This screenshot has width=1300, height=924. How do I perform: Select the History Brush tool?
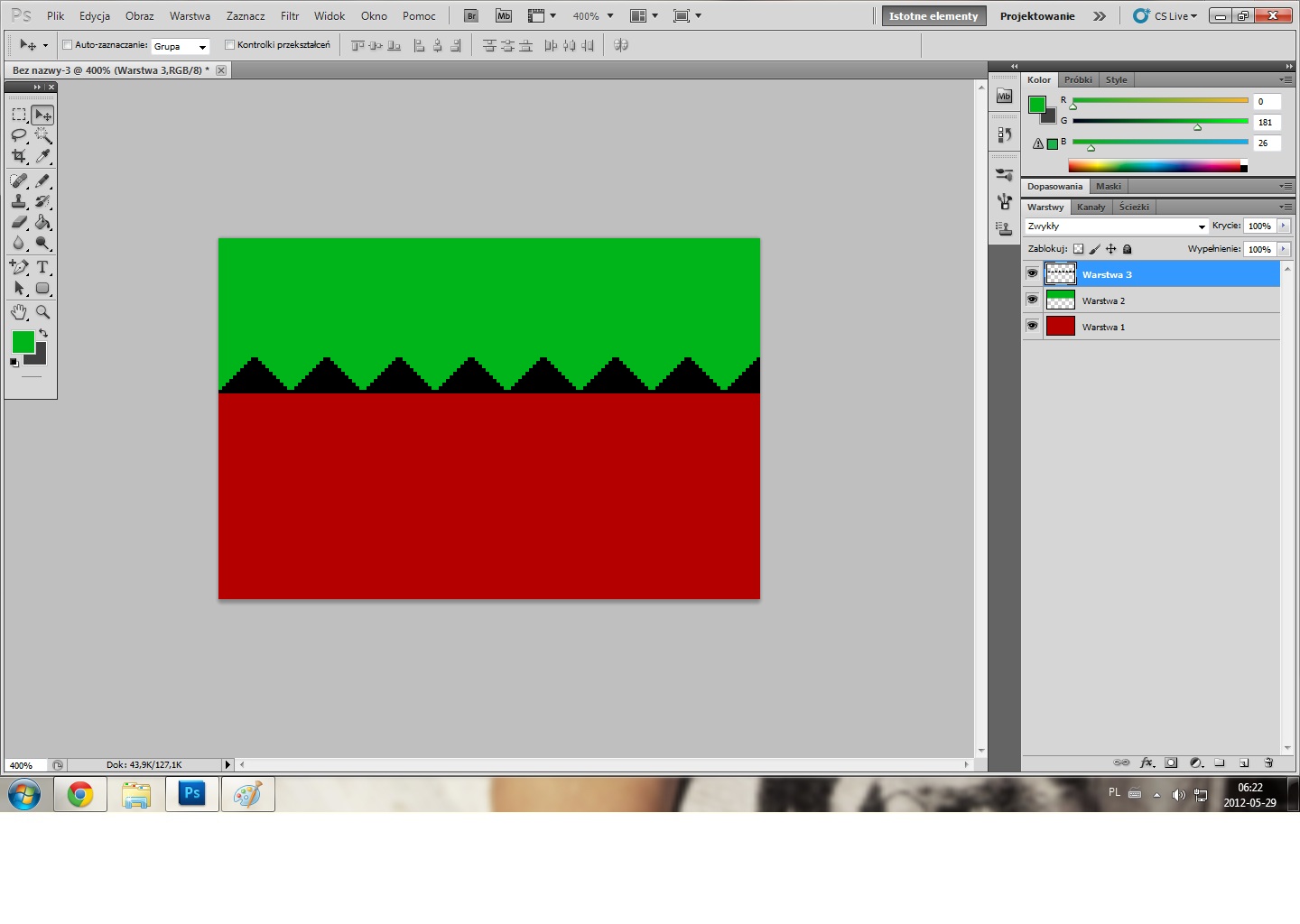[42, 201]
